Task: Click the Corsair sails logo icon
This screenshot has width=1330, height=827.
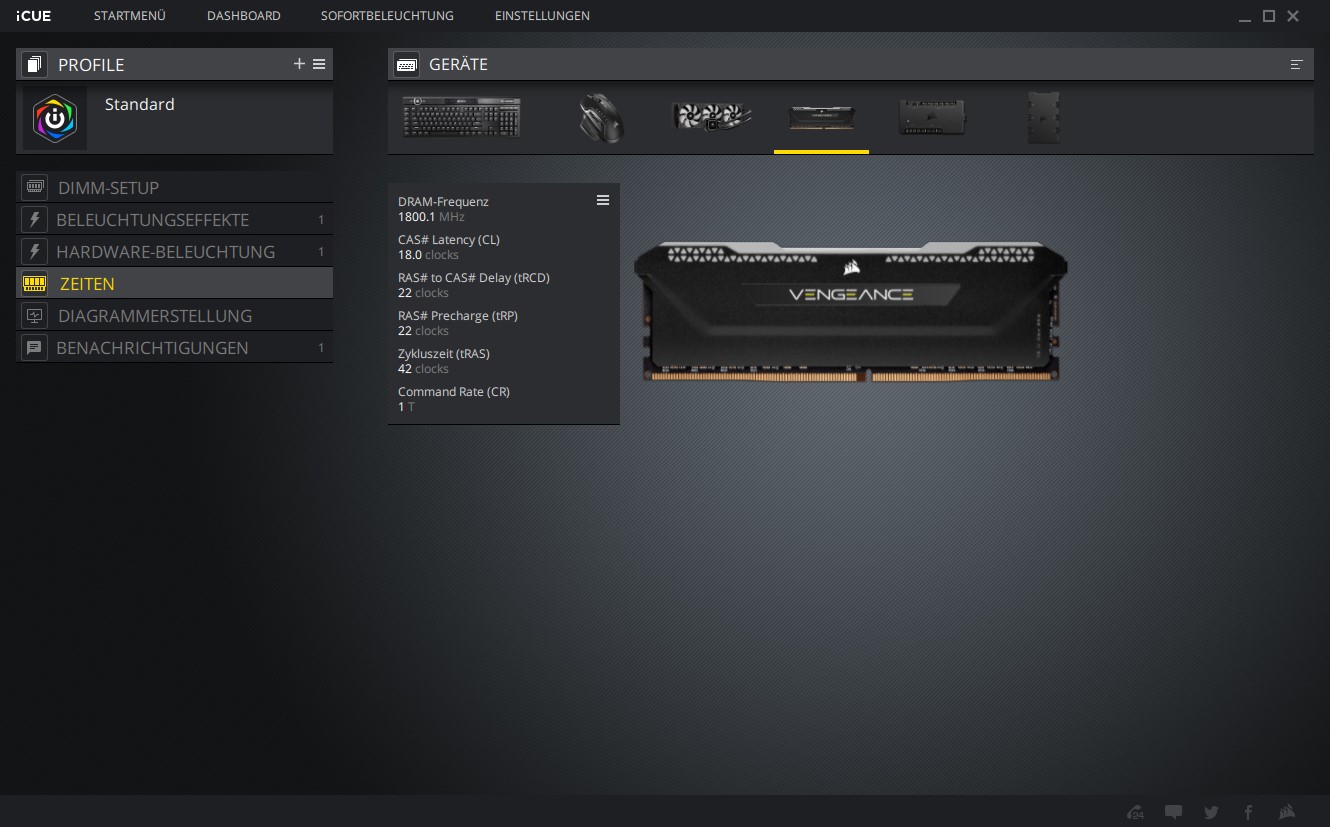Action: 1288,812
